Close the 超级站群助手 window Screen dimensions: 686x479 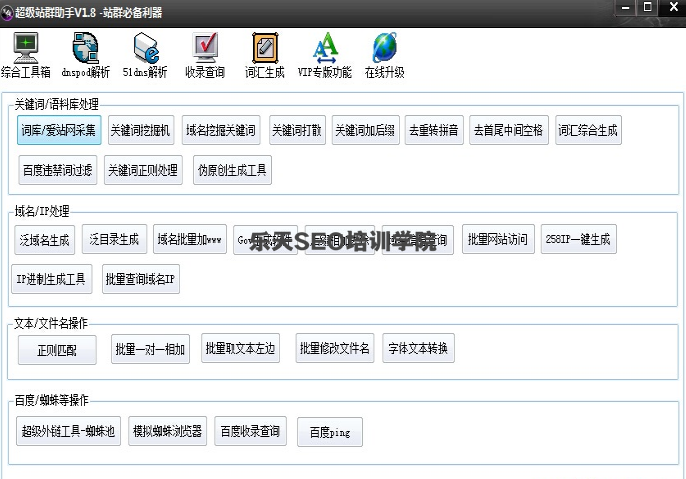click(674, 7)
